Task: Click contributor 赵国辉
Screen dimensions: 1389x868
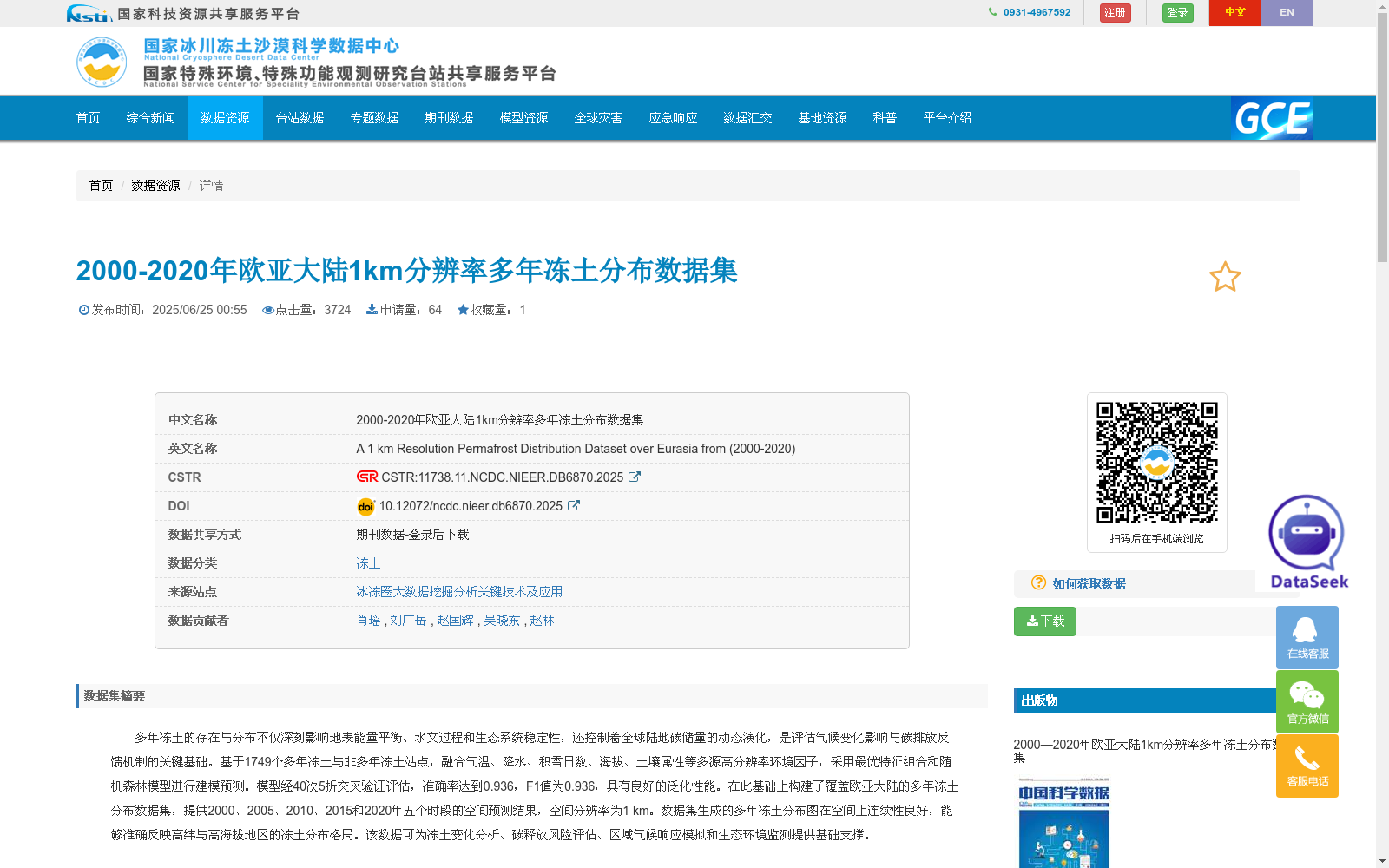Action: click(455, 621)
